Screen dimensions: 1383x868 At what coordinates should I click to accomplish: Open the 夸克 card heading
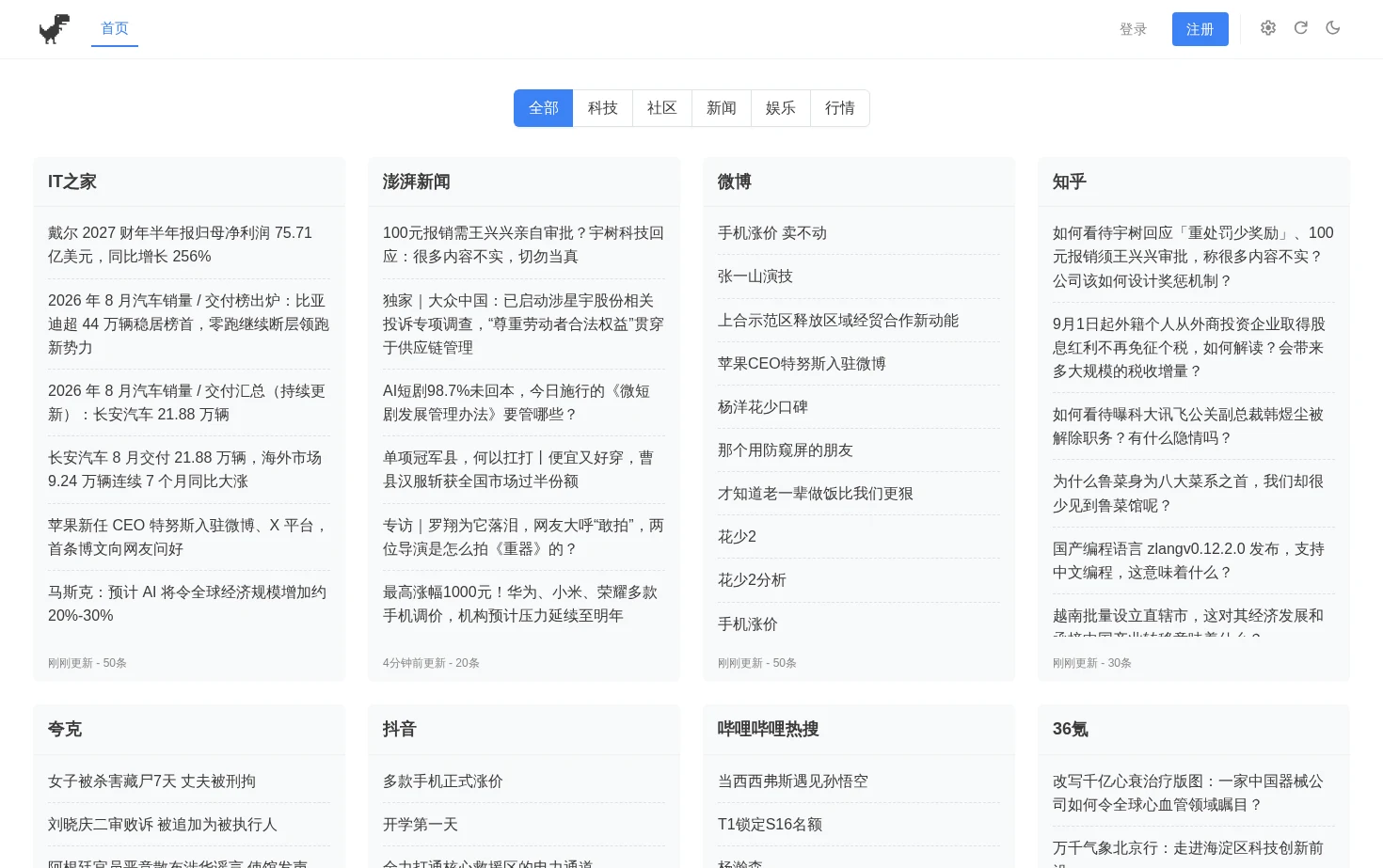click(65, 729)
